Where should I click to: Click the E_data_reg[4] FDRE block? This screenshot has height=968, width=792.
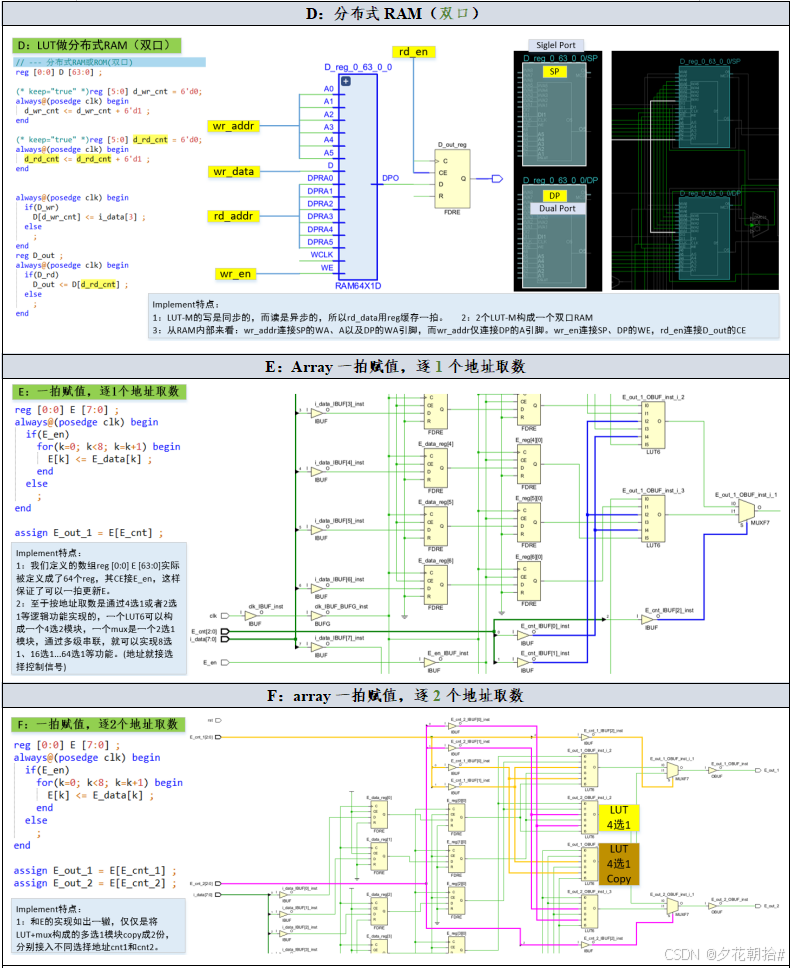[436, 468]
